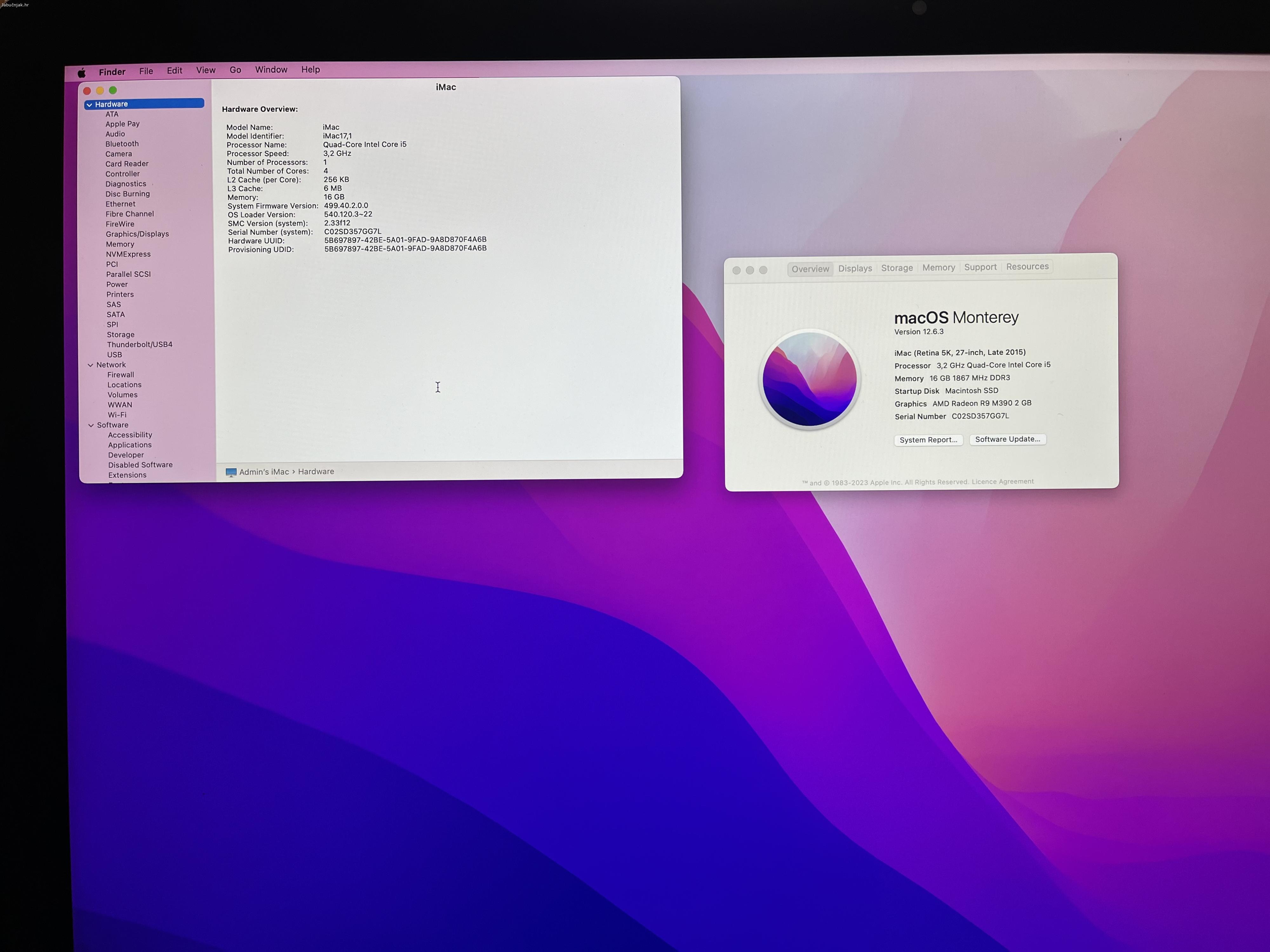Select Accessibility under Software

coord(130,435)
